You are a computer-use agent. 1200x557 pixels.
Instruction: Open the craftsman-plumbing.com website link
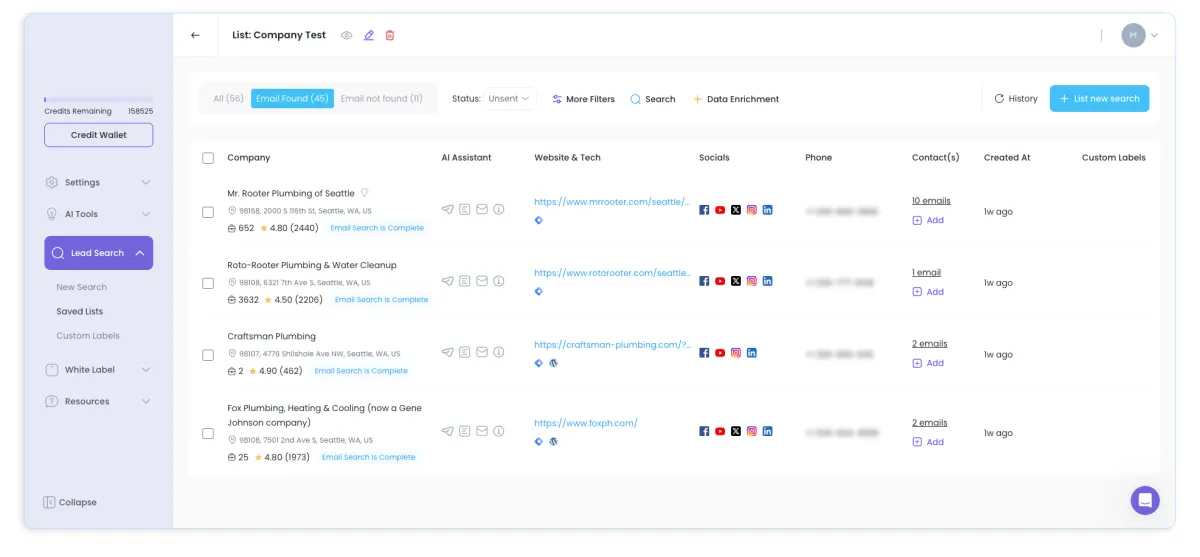pos(612,345)
